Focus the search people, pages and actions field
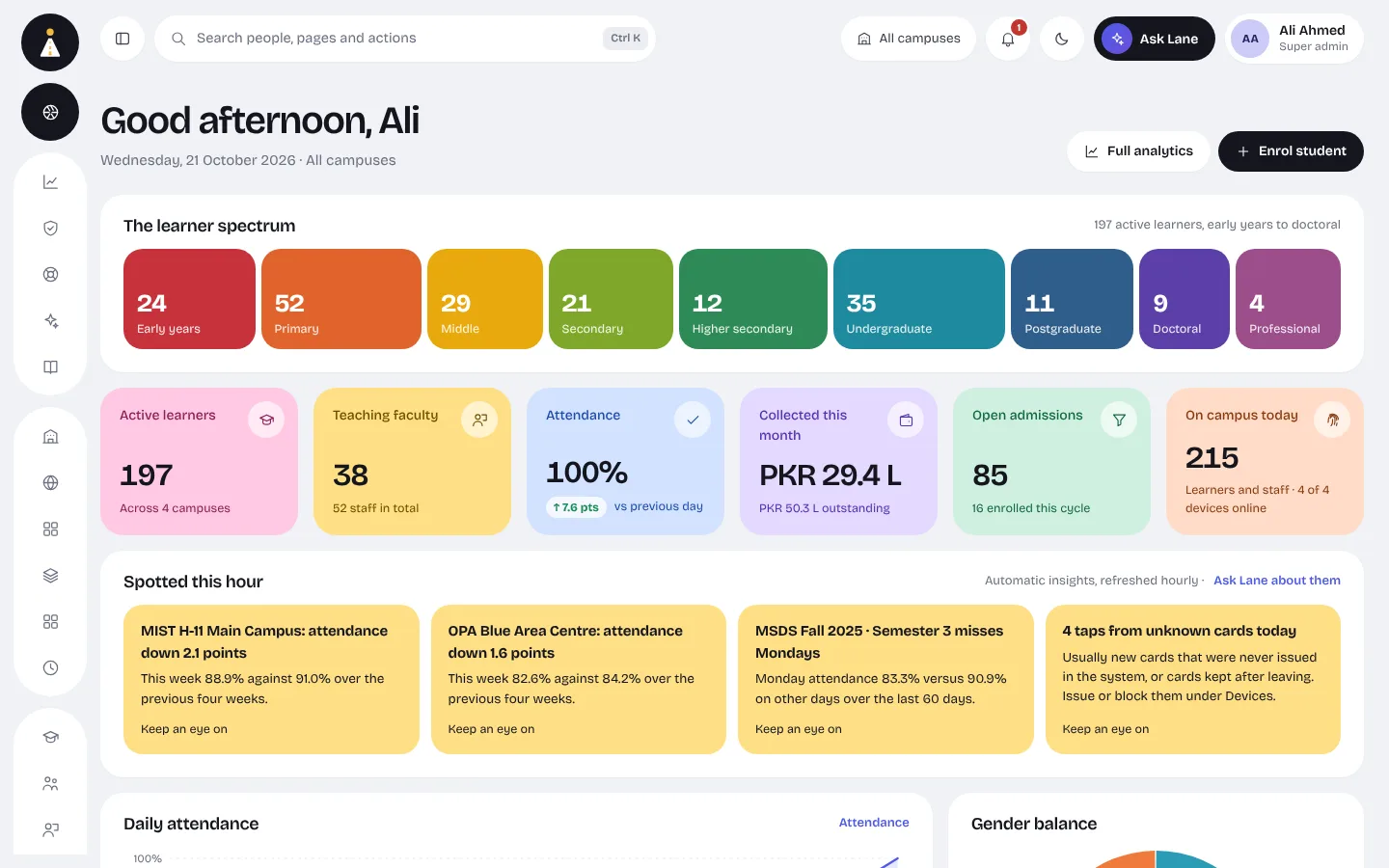 coord(405,39)
